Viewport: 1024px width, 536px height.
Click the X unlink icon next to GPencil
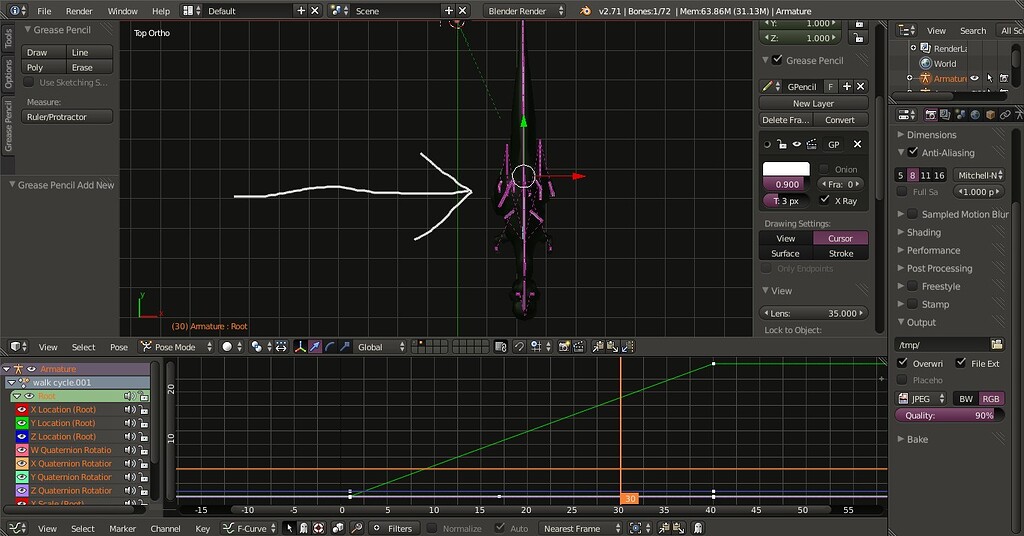click(x=861, y=86)
